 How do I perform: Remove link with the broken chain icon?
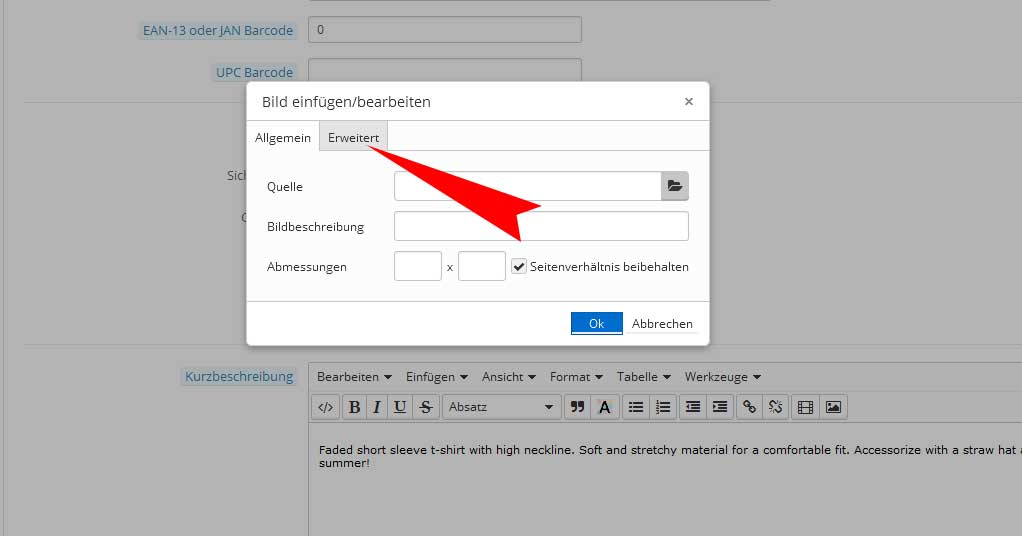[x=776, y=408]
